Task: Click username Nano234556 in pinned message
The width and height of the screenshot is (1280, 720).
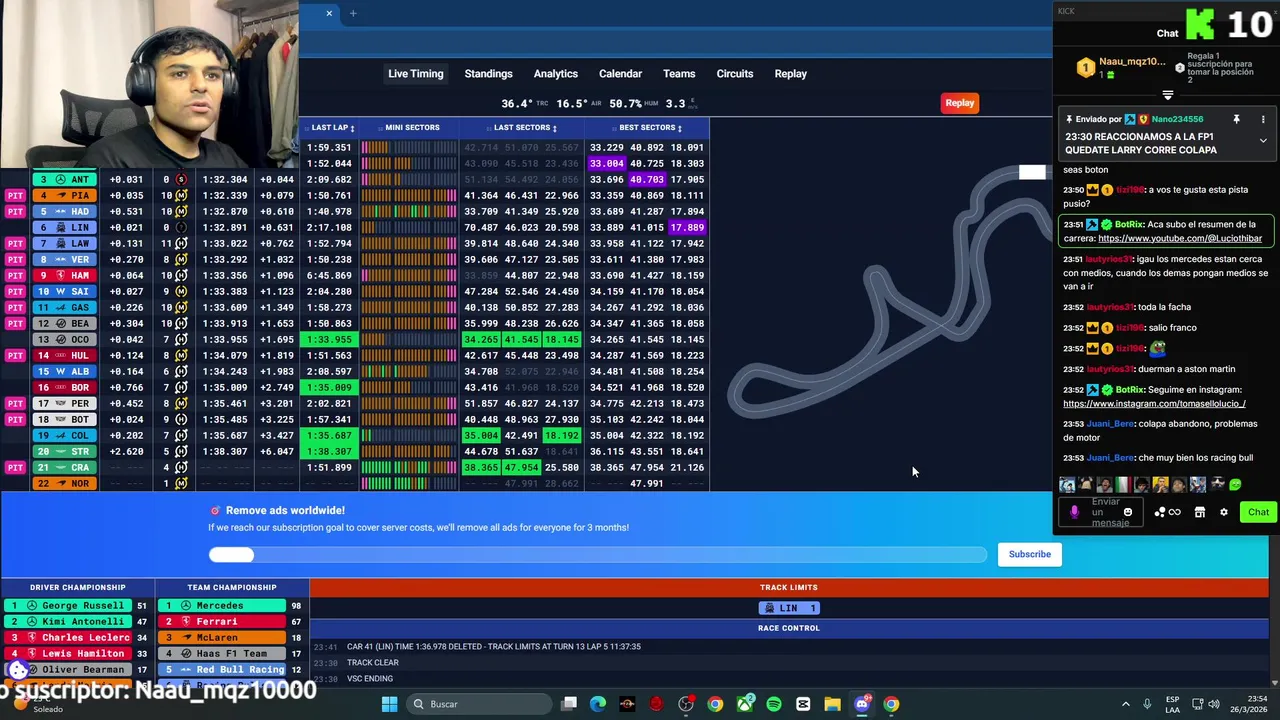Action: coord(1177,120)
